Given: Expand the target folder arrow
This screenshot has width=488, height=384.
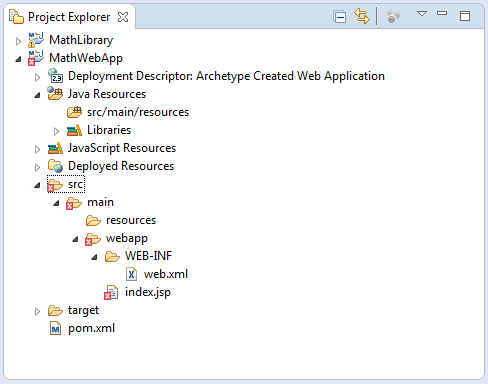Looking at the screenshot, I should click(x=38, y=311).
